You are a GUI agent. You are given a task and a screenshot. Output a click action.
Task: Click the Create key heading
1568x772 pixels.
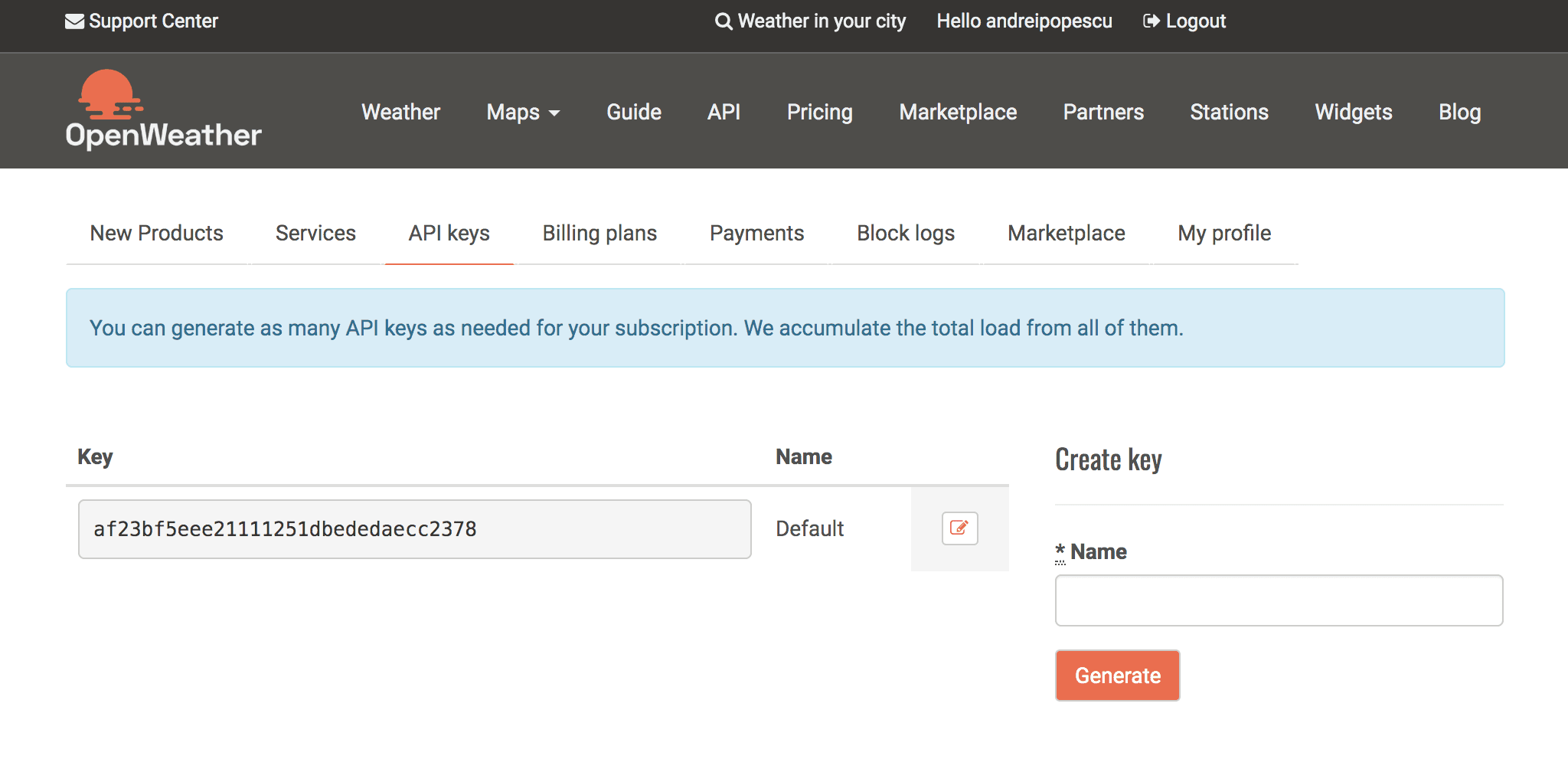pos(1109,460)
